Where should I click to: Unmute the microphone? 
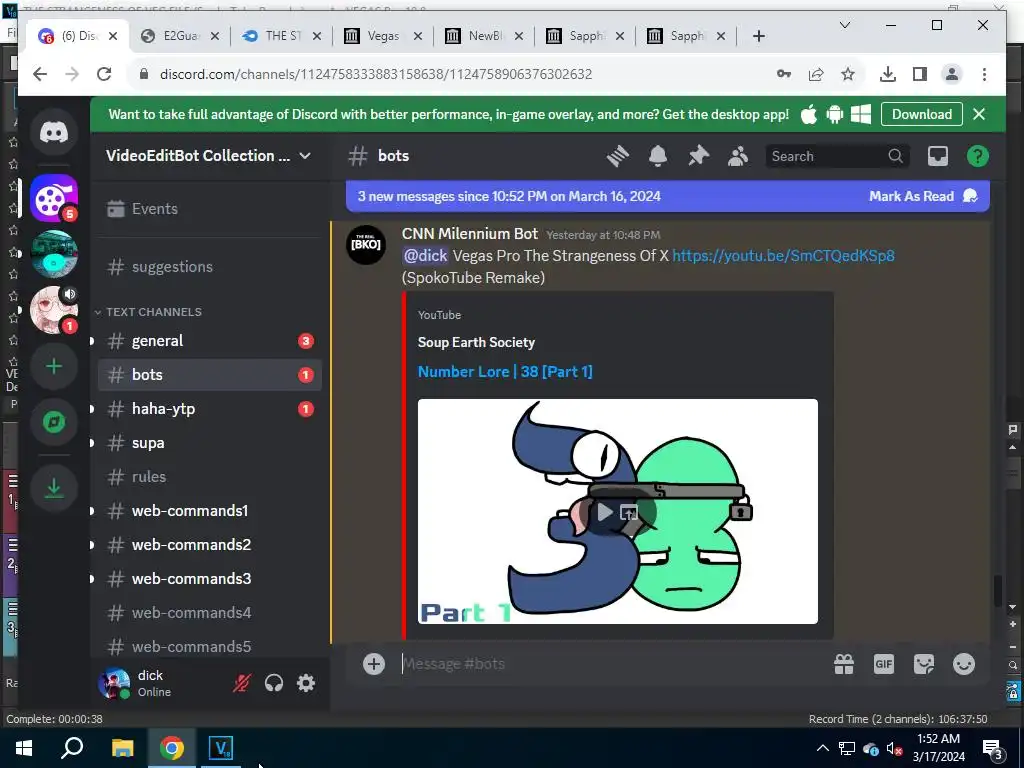(242, 683)
